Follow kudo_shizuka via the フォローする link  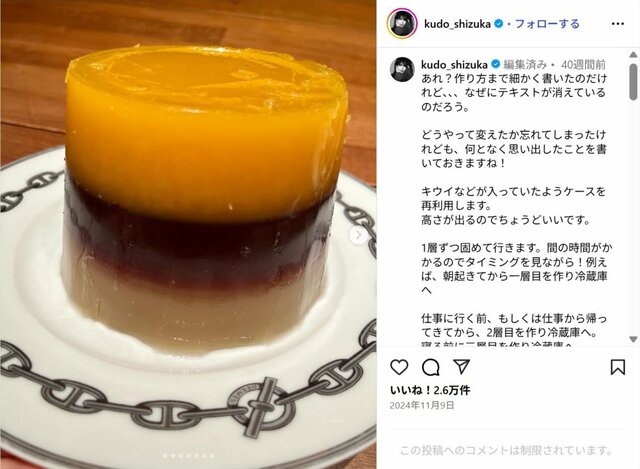point(547,24)
